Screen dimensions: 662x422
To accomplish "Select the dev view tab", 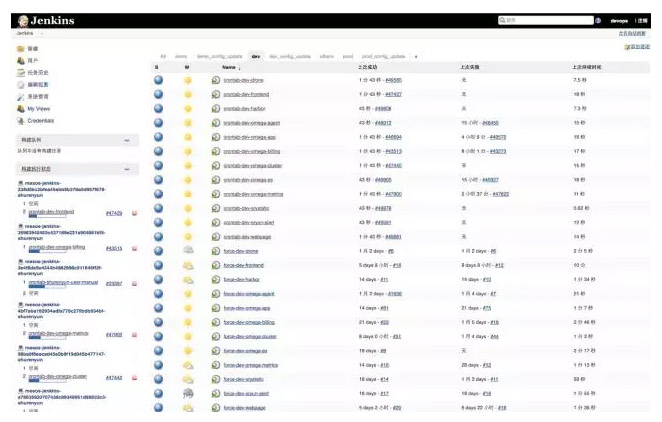I will pyautogui.click(x=256, y=56).
